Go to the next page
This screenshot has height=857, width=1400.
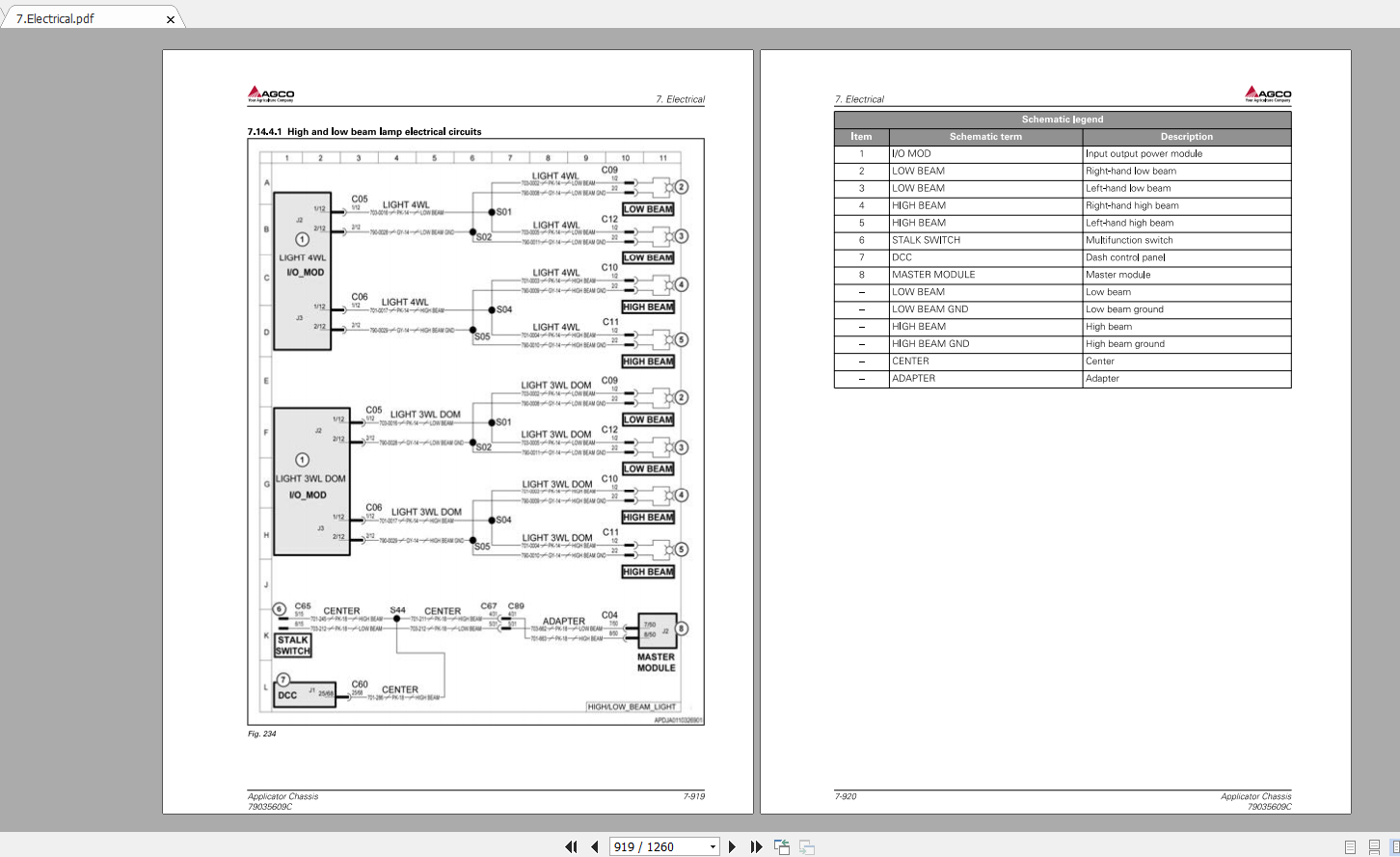tap(732, 846)
